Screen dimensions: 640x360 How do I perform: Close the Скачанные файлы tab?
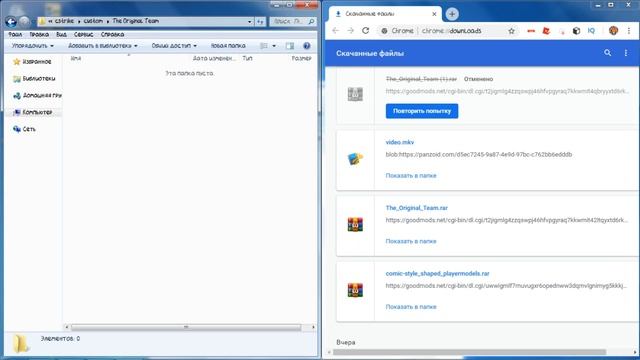click(434, 14)
